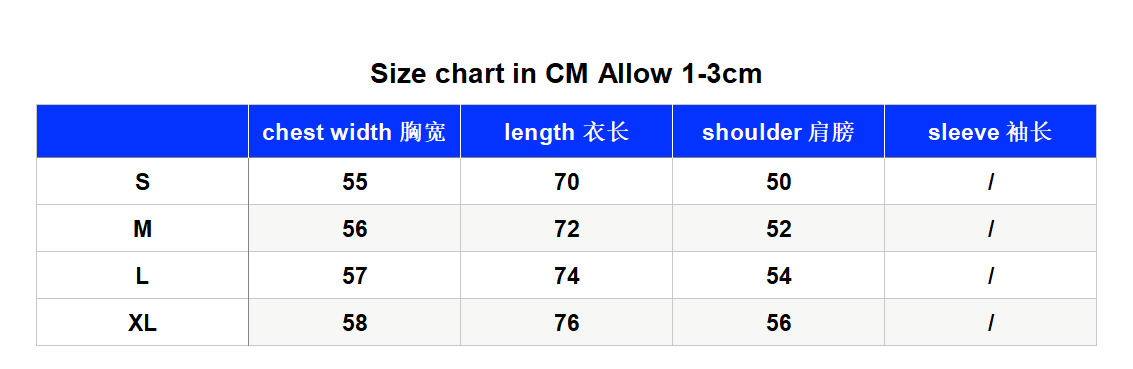Select length value 70
Viewport: 1133px width, 369px height.
(x=566, y=182)
